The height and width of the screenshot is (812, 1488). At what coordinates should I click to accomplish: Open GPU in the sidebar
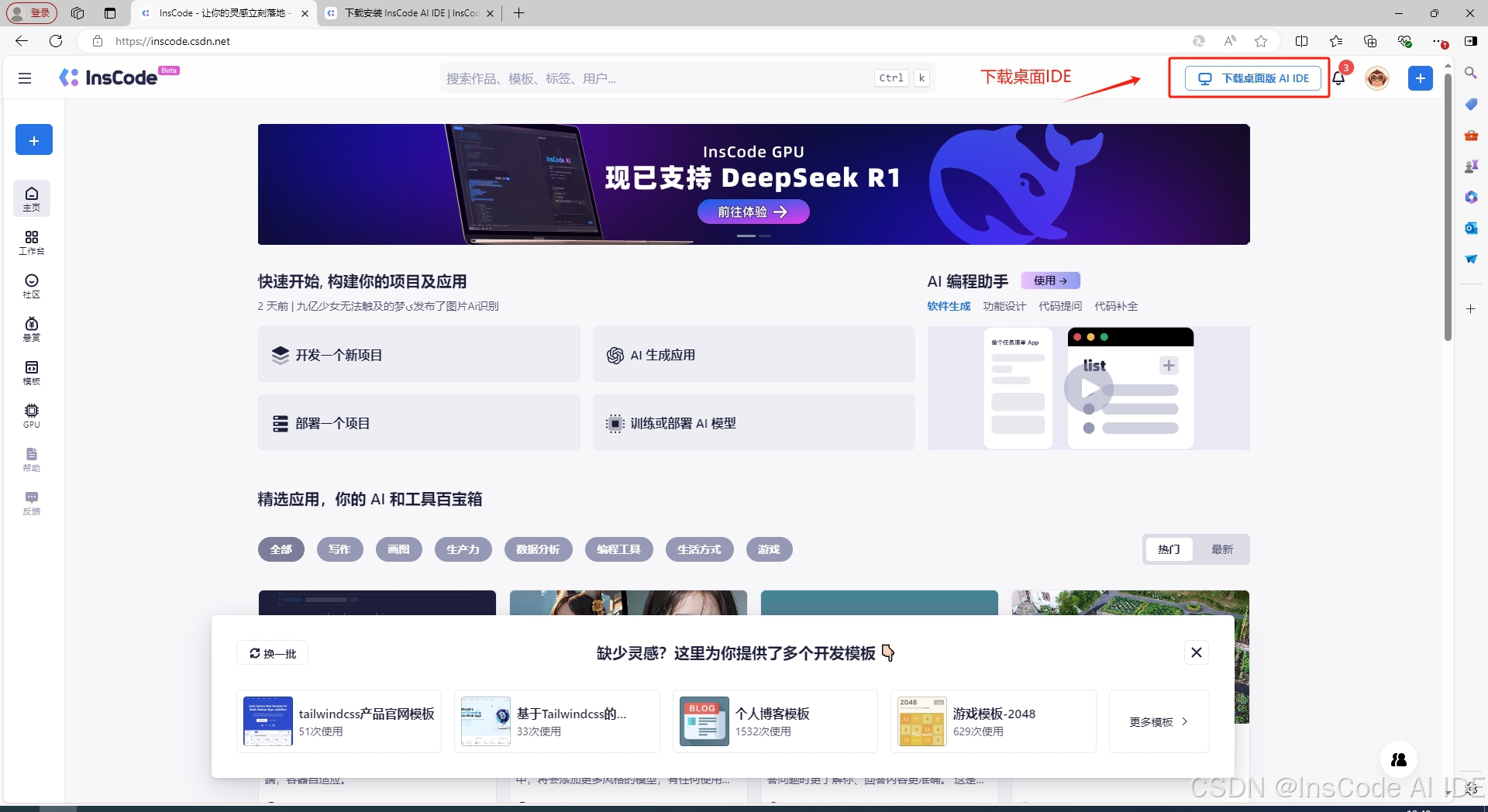click(x=32, y=416)
